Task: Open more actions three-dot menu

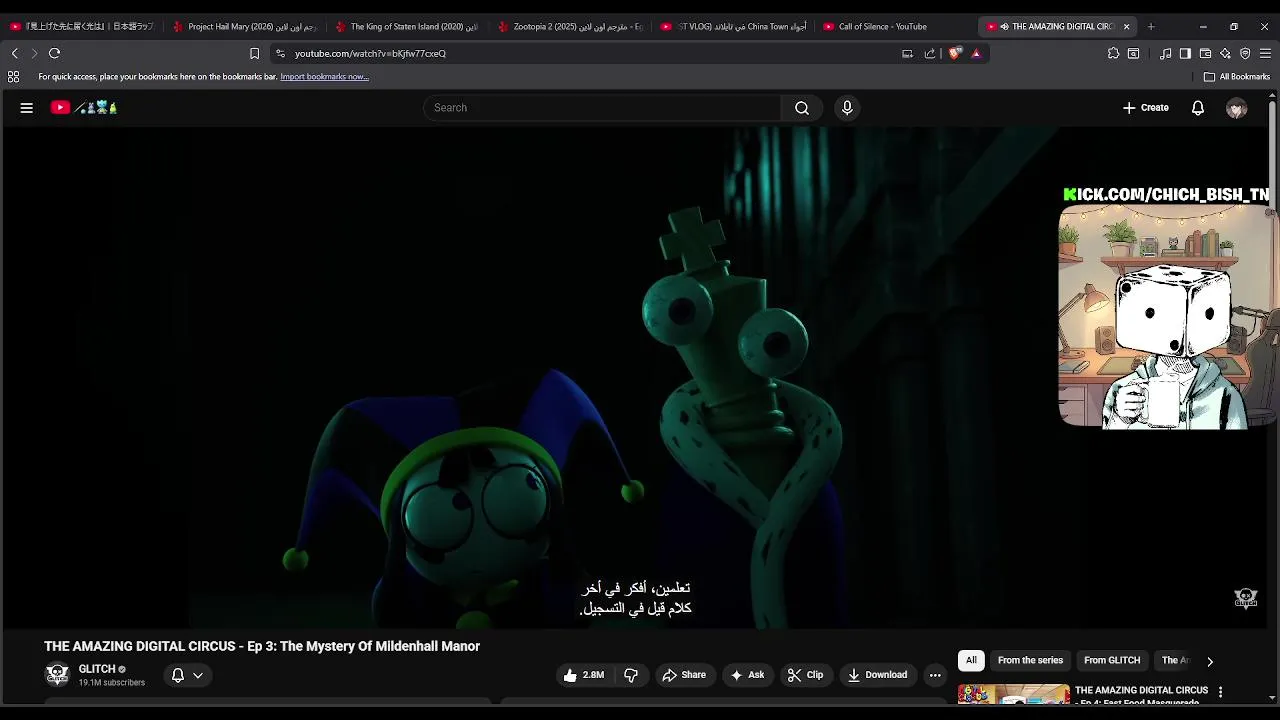Action: (935, 675)
